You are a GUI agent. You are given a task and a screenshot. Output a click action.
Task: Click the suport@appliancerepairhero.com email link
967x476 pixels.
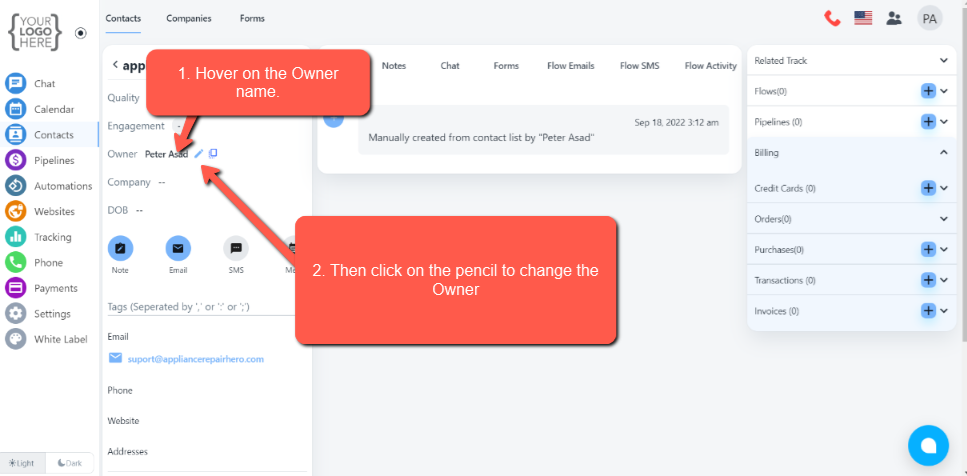pyautogui.click(x=195, y=359)
